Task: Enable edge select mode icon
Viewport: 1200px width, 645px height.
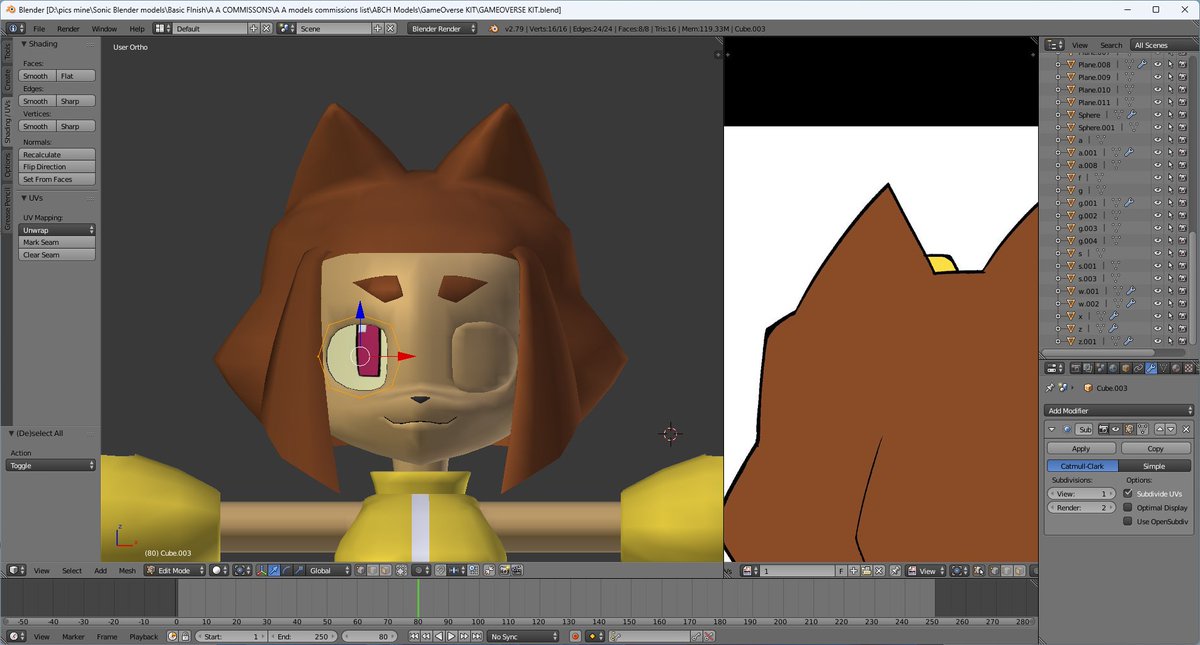Action: point(372,570)
